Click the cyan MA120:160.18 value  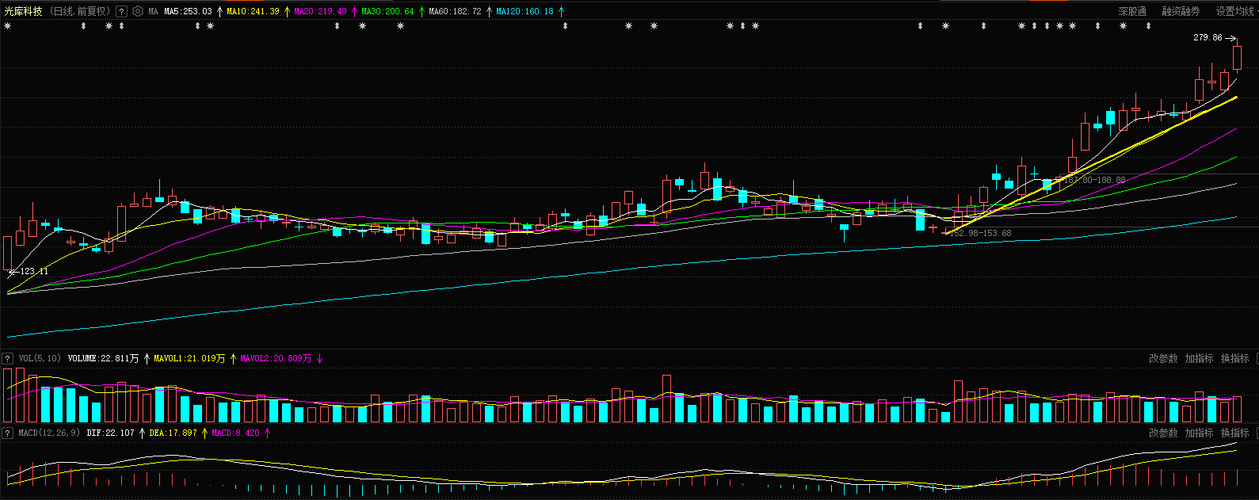[x=525, y=11]
